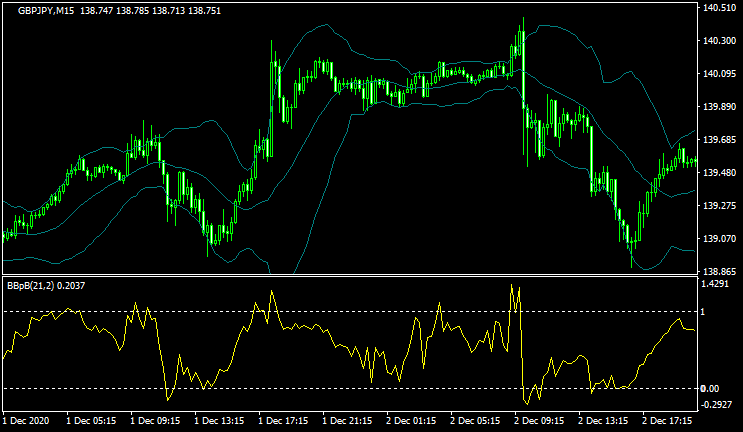Click the 0.00 indicator scale label

click(710, 389)
